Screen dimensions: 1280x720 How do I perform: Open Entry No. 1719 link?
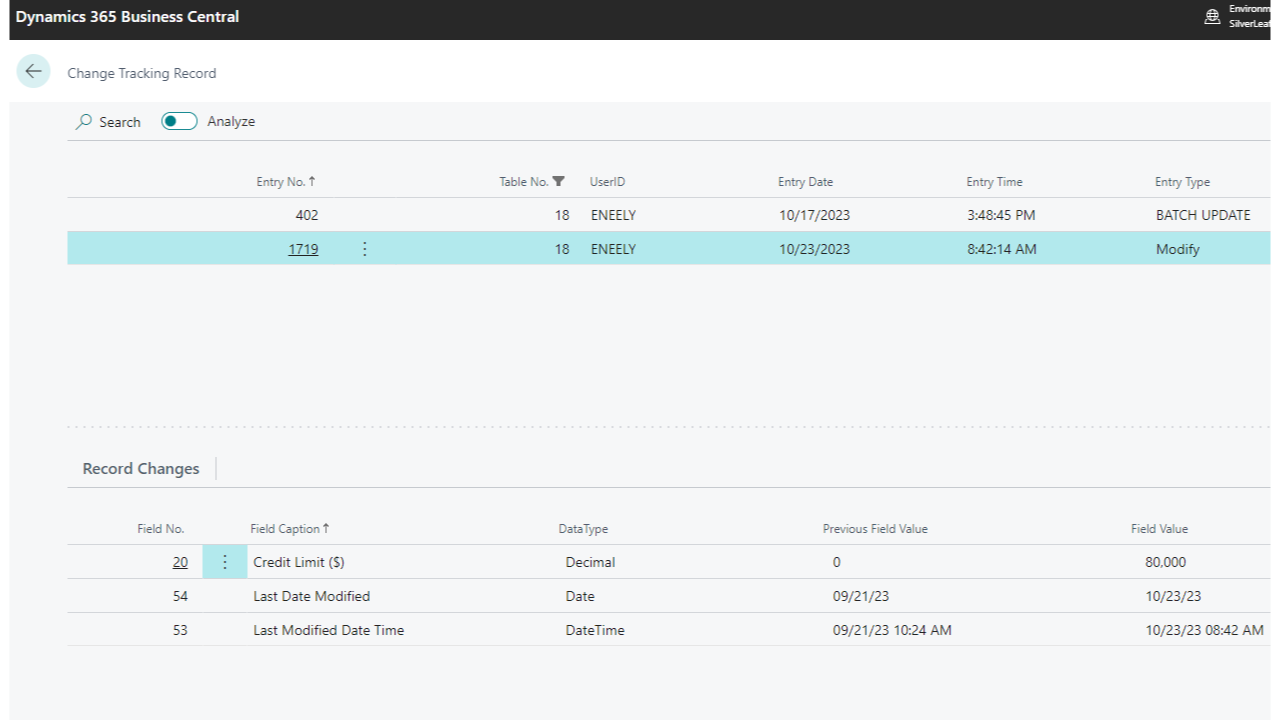[303, 249]
